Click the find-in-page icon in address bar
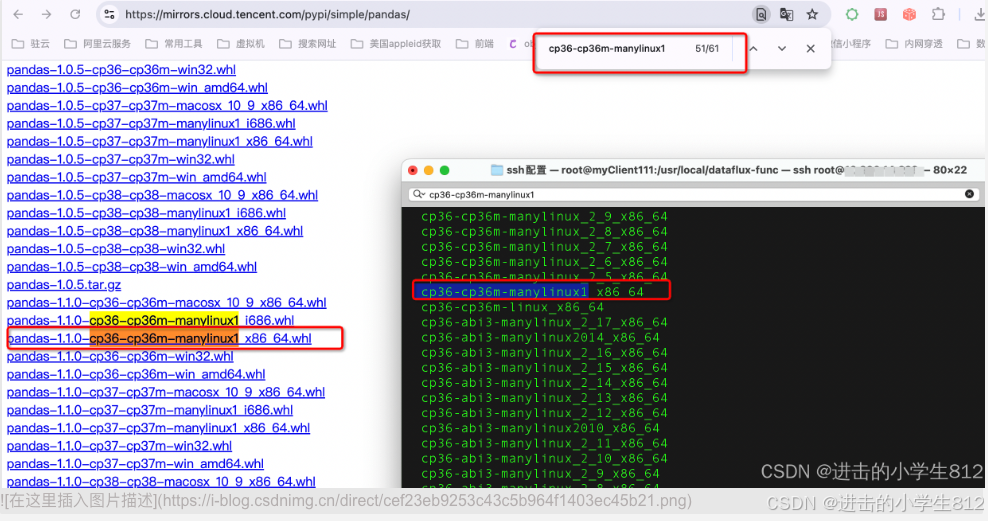 pyautogui.click(x=761, y=14)
